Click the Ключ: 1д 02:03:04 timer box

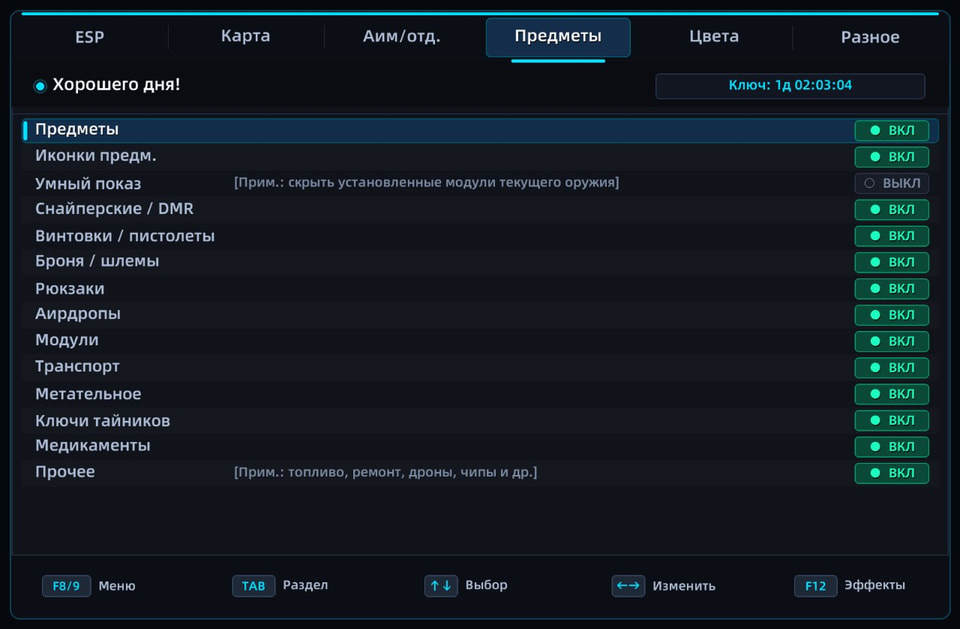coord(790,86)
